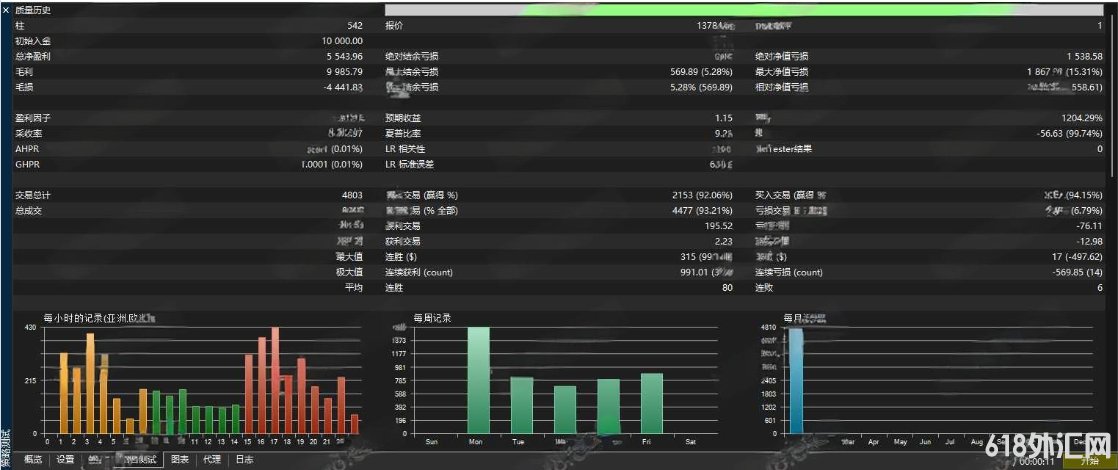Click the 盈利因子 label
Screen dimensions: 1118x470
click(33, 118)
